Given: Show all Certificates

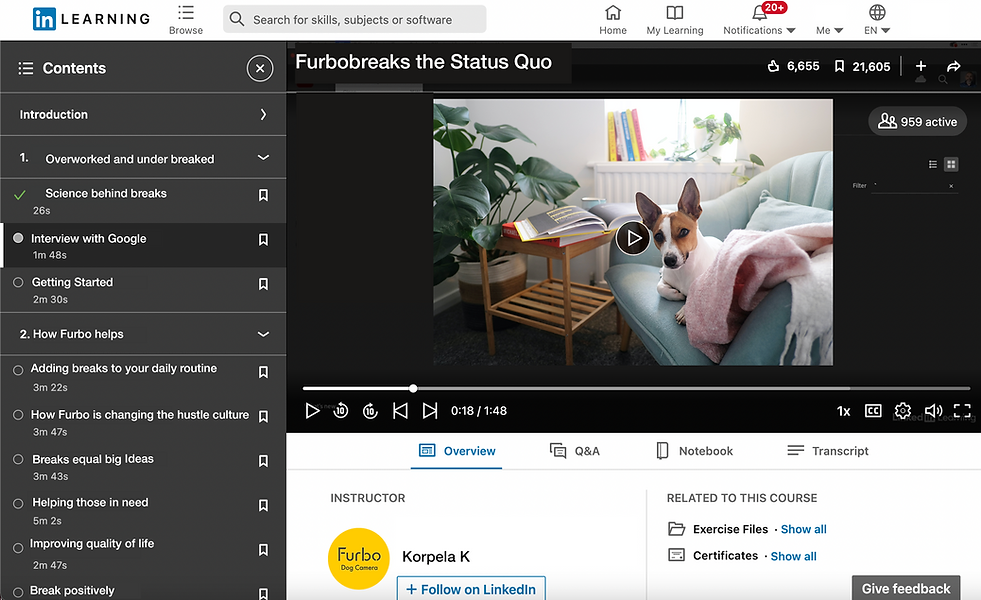Looking at the screenshot, I should (x=793, y=556).
